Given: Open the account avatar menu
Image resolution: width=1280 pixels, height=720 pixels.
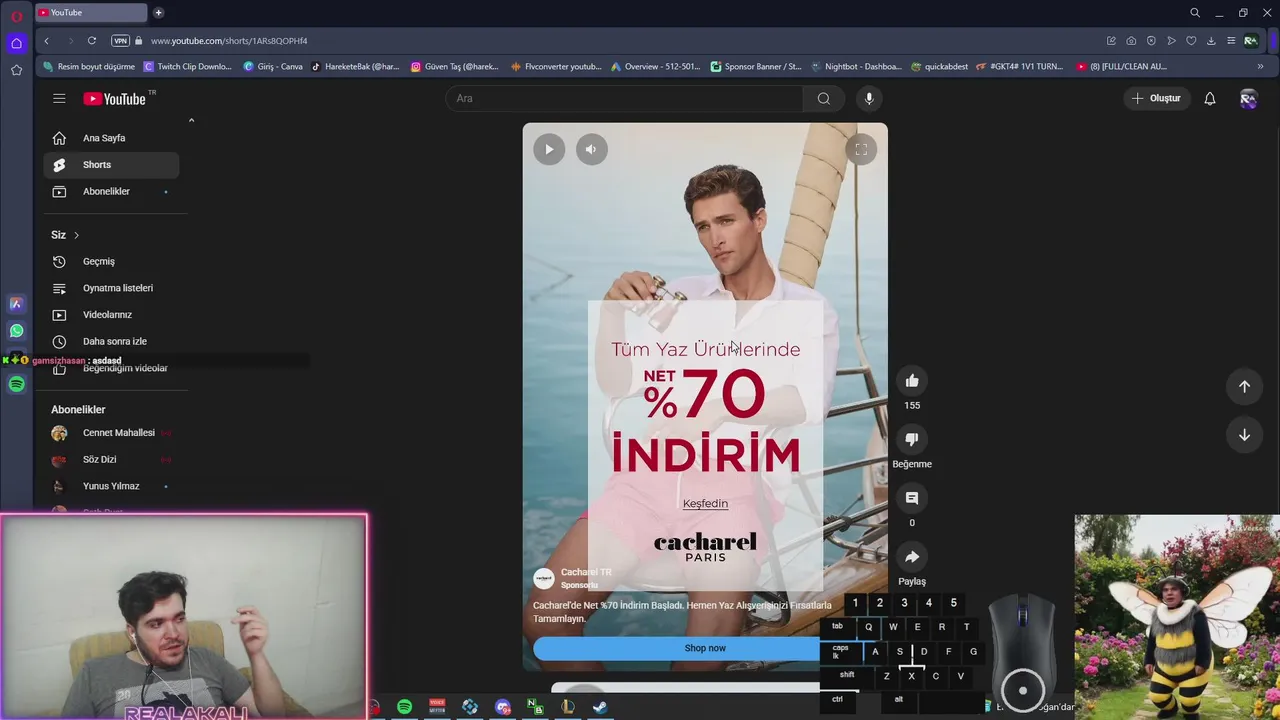Looking at the screenshot, I should click(x=1248, y=98).
